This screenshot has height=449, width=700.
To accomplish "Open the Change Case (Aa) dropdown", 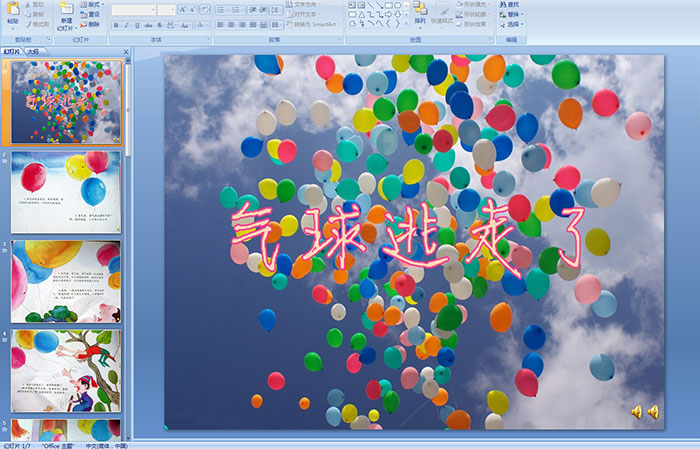I will [185, 25].
